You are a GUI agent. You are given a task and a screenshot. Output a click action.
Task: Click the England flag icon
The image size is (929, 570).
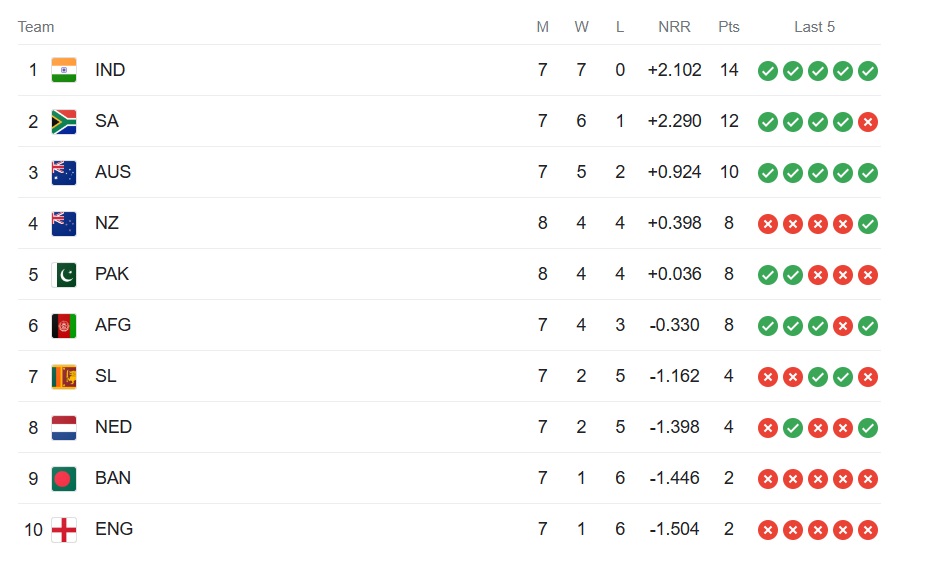64,529
